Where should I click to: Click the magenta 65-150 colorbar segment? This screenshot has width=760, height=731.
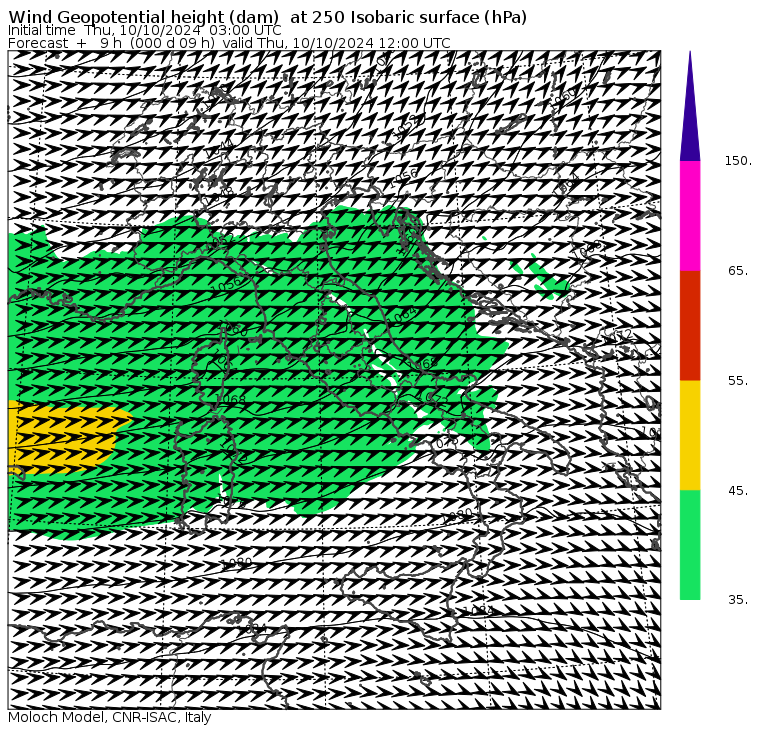click(x=690, y=216)
